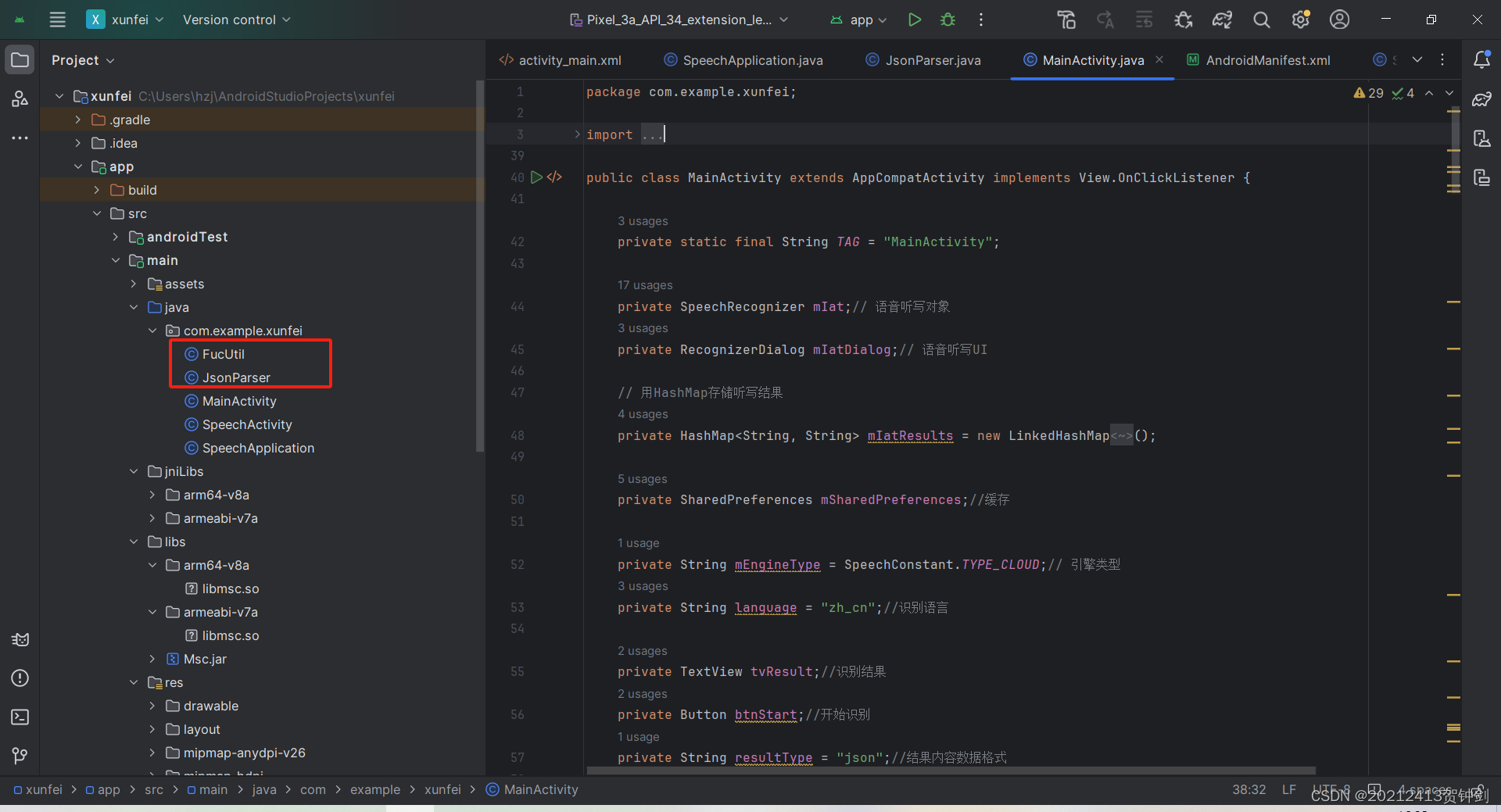Expand the androidTest folder
Screen dimensions: 1501x812
(x=115, y=237)
